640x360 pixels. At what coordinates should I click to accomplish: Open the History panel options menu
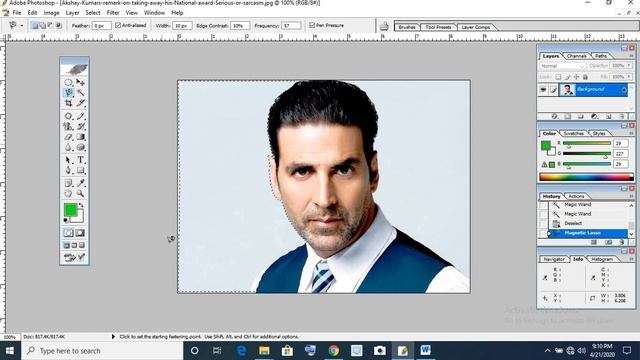pos(631,196)
